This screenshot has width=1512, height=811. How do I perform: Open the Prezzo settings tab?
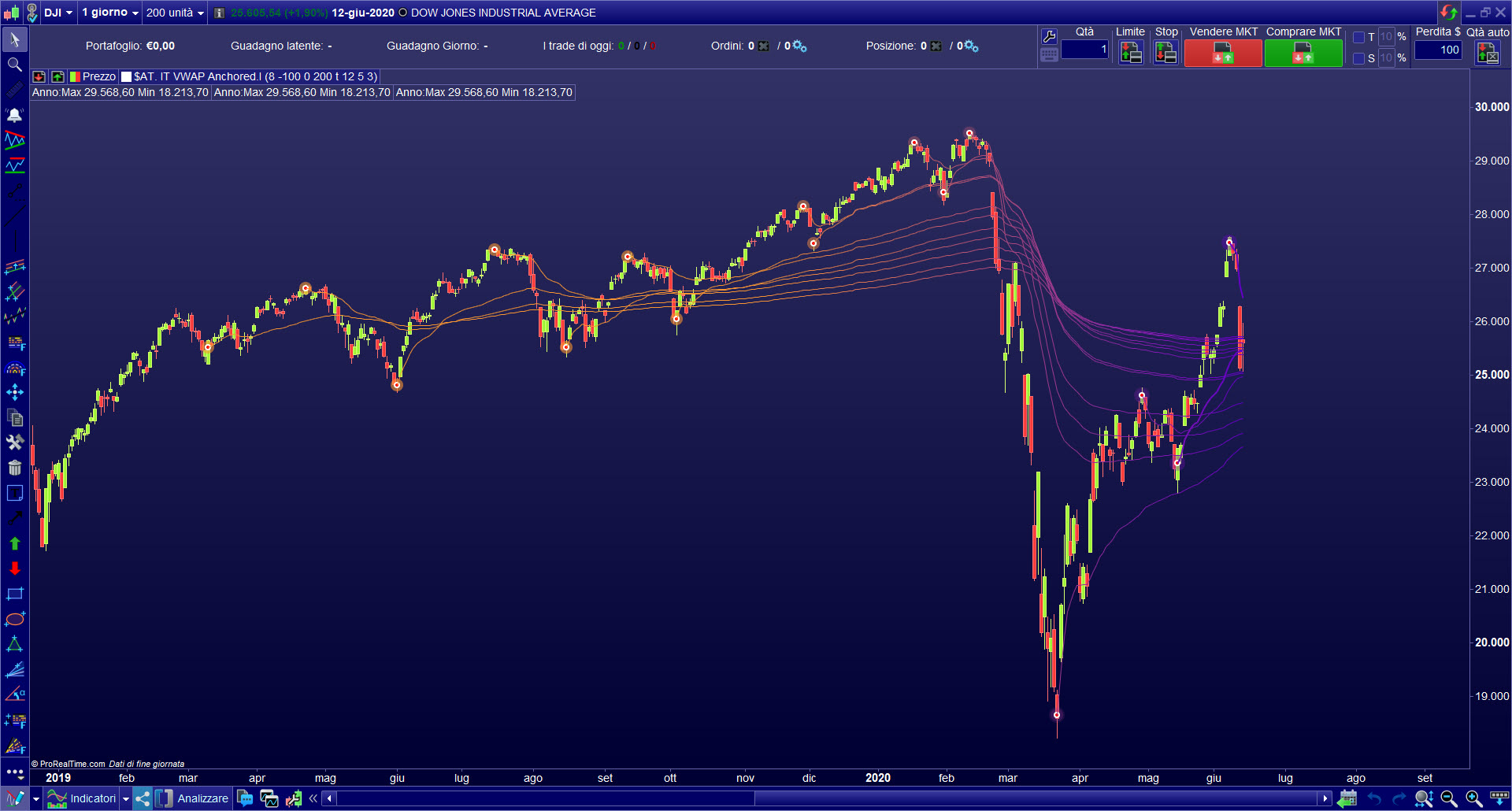93,76
